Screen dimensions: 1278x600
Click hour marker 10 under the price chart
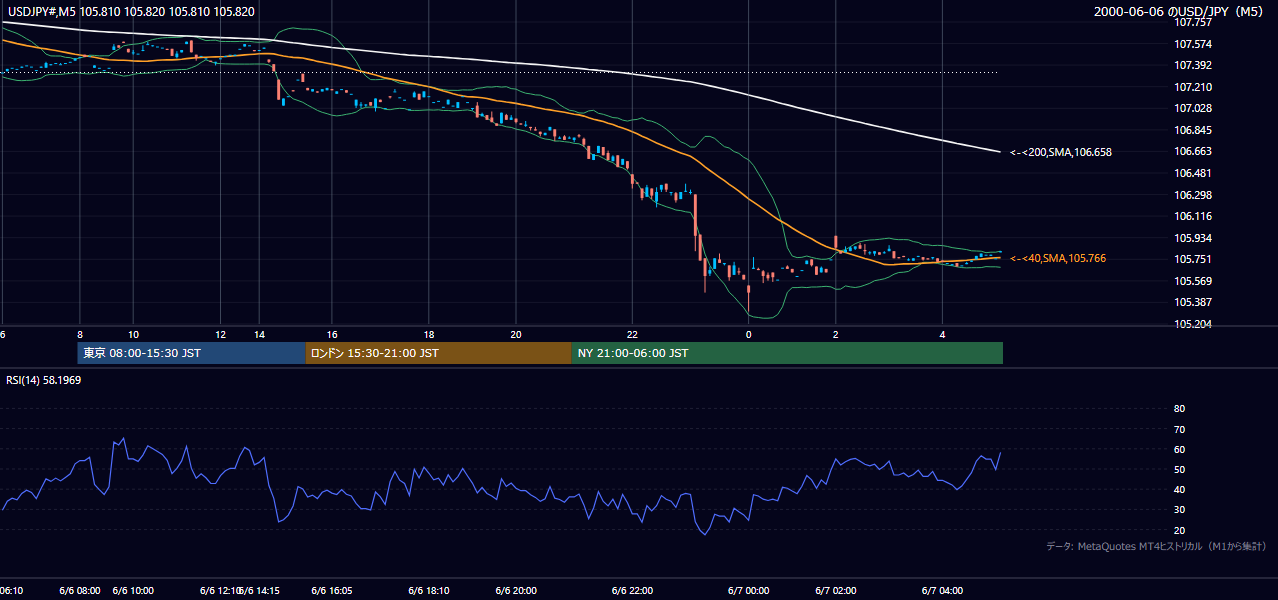(133, 334)
